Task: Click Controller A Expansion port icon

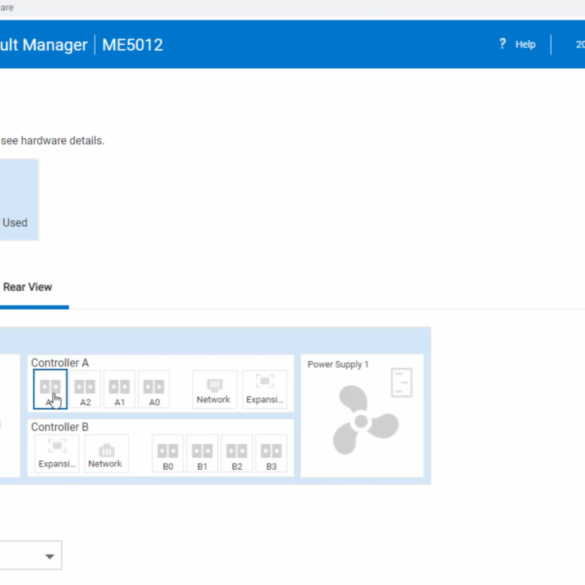Action: pyautogui.click(x=265, y=389)
